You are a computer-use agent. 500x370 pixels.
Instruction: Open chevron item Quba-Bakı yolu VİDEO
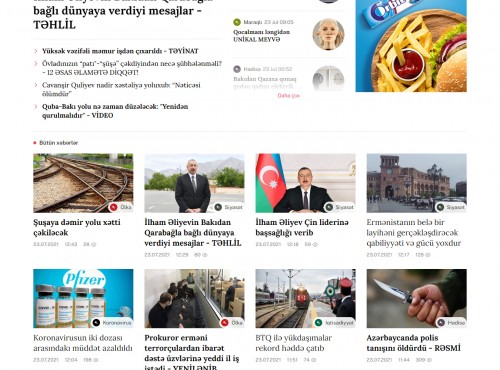(x=115, y=111)
